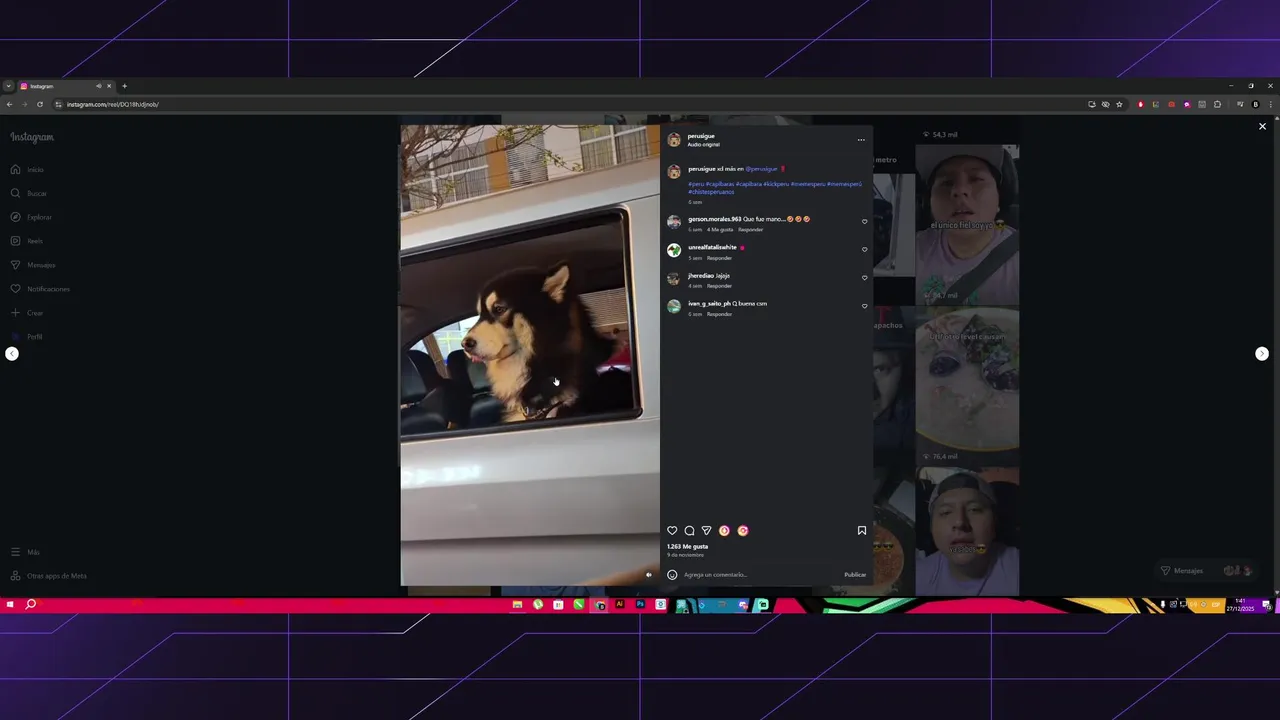
Task: Share the reel using the paper plane icon
Action: [706, 531]
